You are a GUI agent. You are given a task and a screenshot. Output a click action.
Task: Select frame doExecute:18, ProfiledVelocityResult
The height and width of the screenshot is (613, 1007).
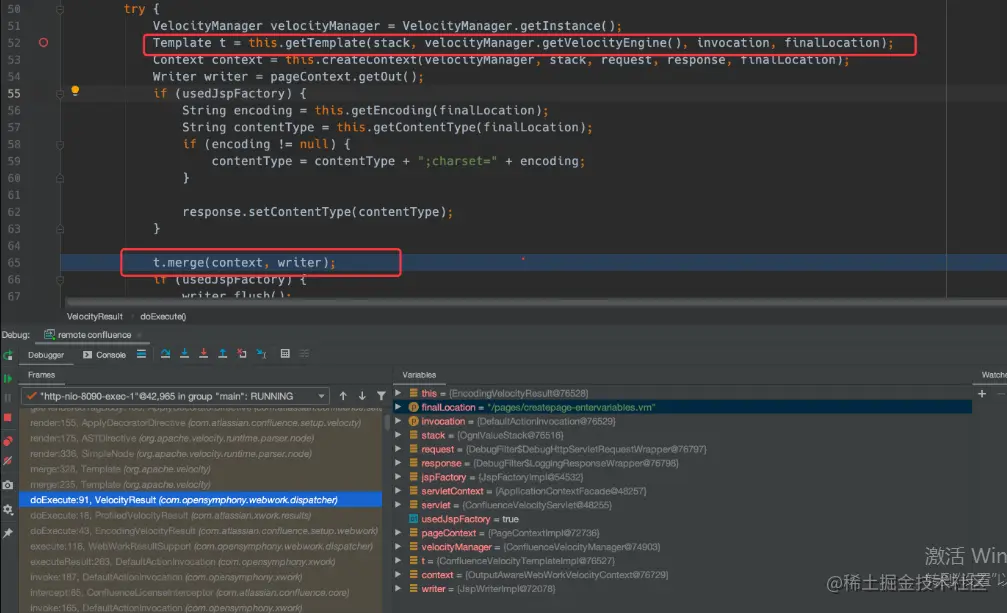click(x=200, y=515)
